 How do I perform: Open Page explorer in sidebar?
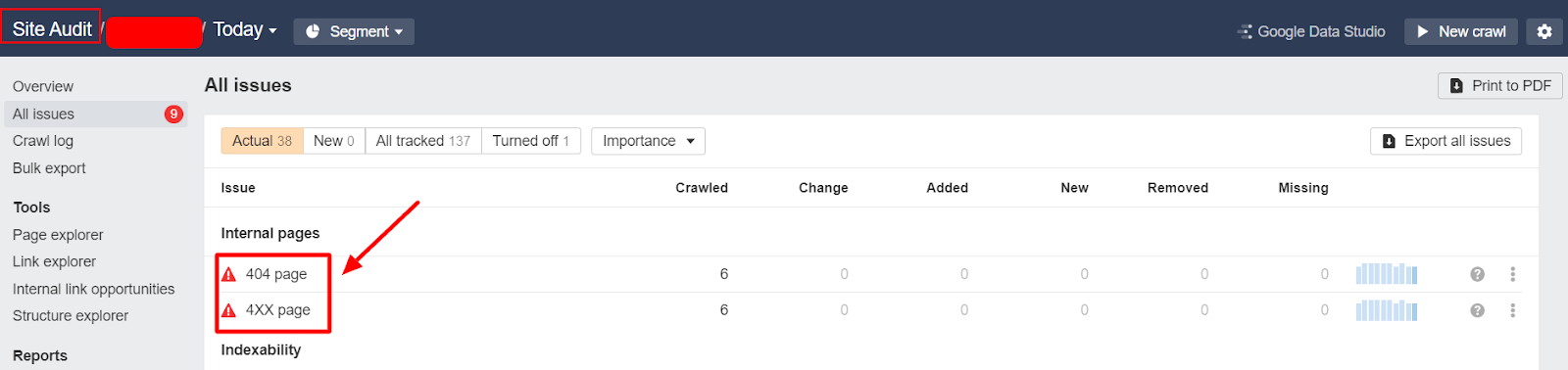point(58,235)
